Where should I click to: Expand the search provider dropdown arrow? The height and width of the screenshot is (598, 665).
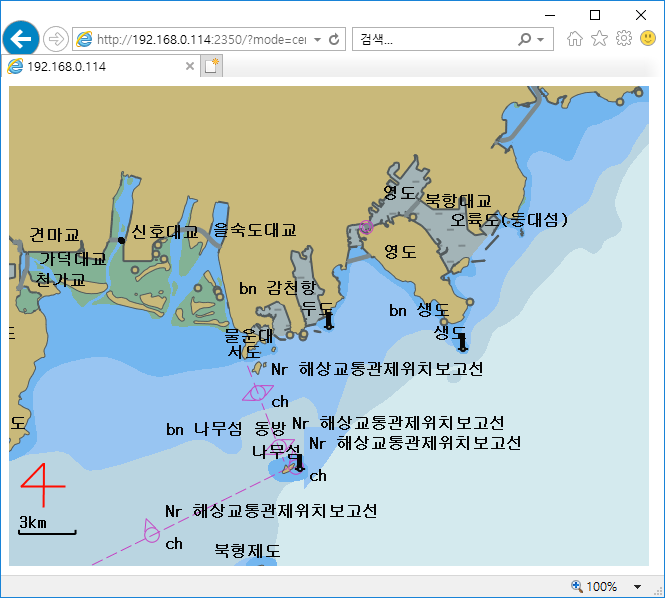pyautogui.click(x=541, y=40)
